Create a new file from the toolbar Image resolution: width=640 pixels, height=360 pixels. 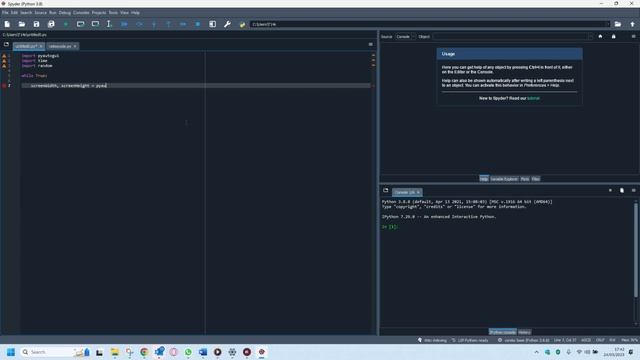(7, 24)
